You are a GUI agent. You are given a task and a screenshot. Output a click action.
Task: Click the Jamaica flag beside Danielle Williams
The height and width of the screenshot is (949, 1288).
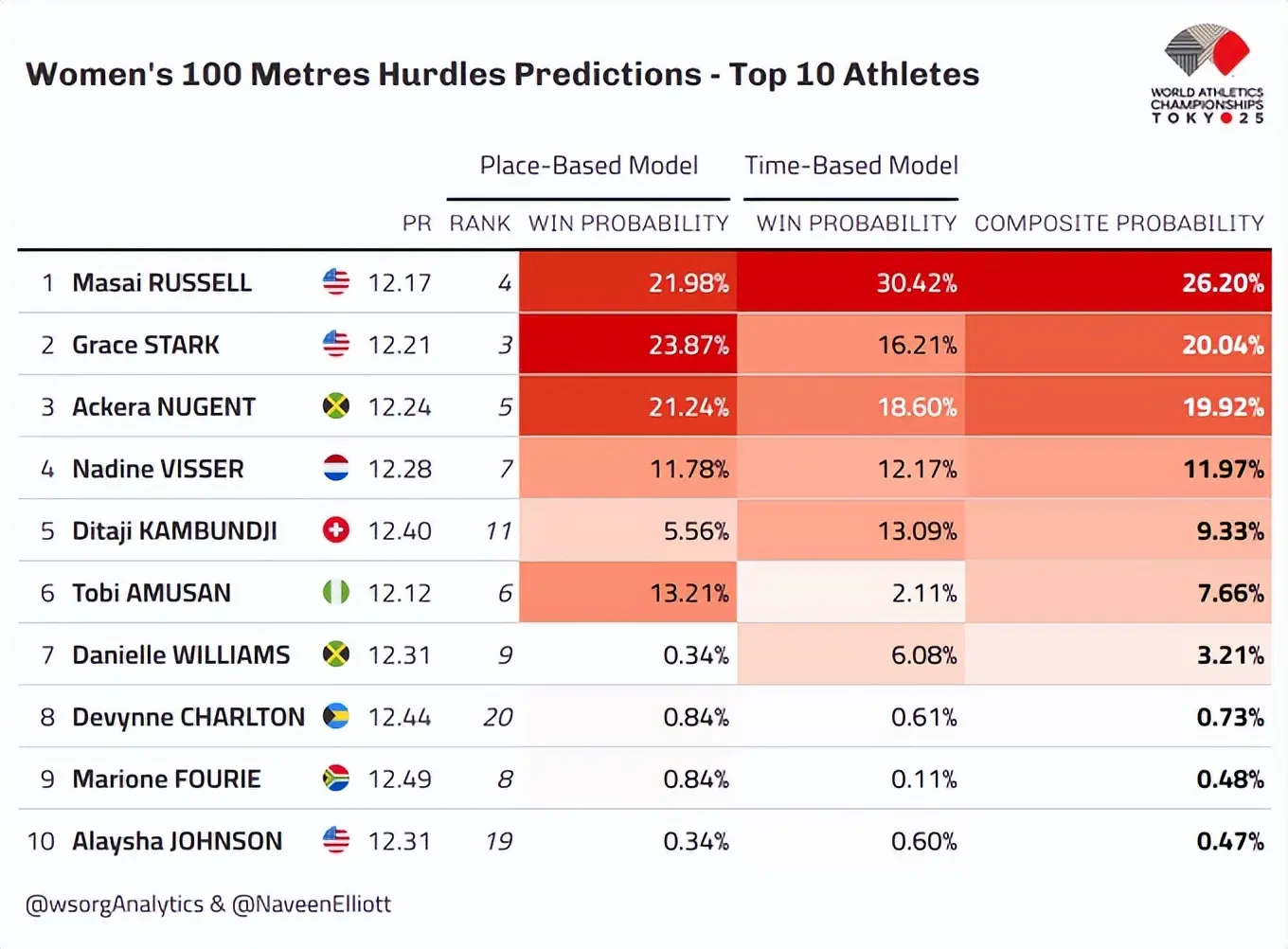pyautogui.click(x=335, y=654)
